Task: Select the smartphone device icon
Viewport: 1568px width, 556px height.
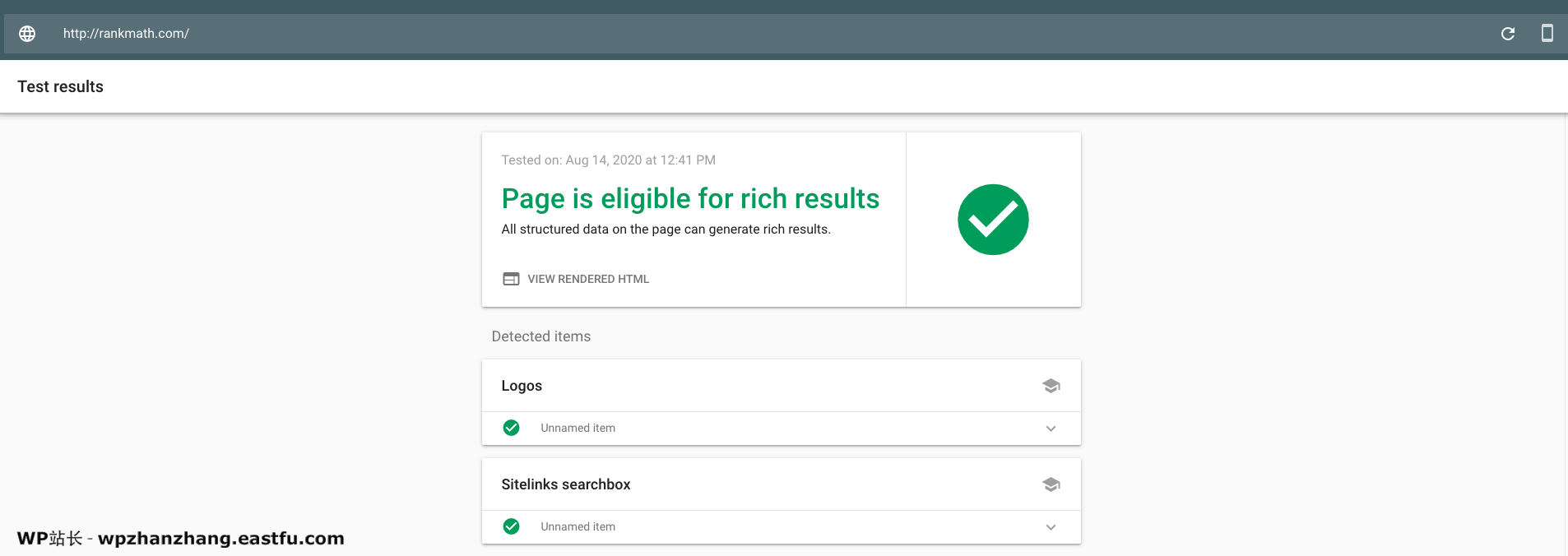Action: [1547, 33]
